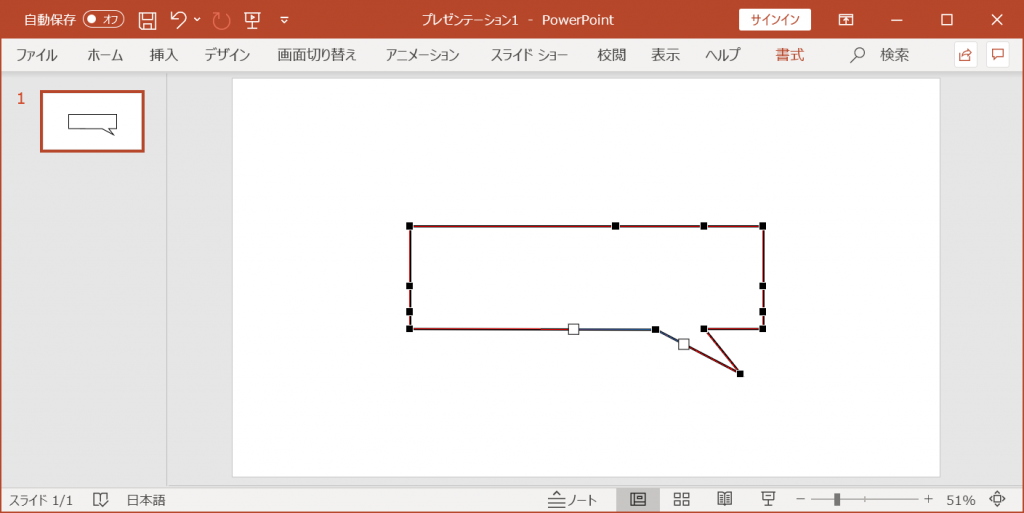Switch to Normal view icon
The image size is (1024, 513).
pos(638,499)
